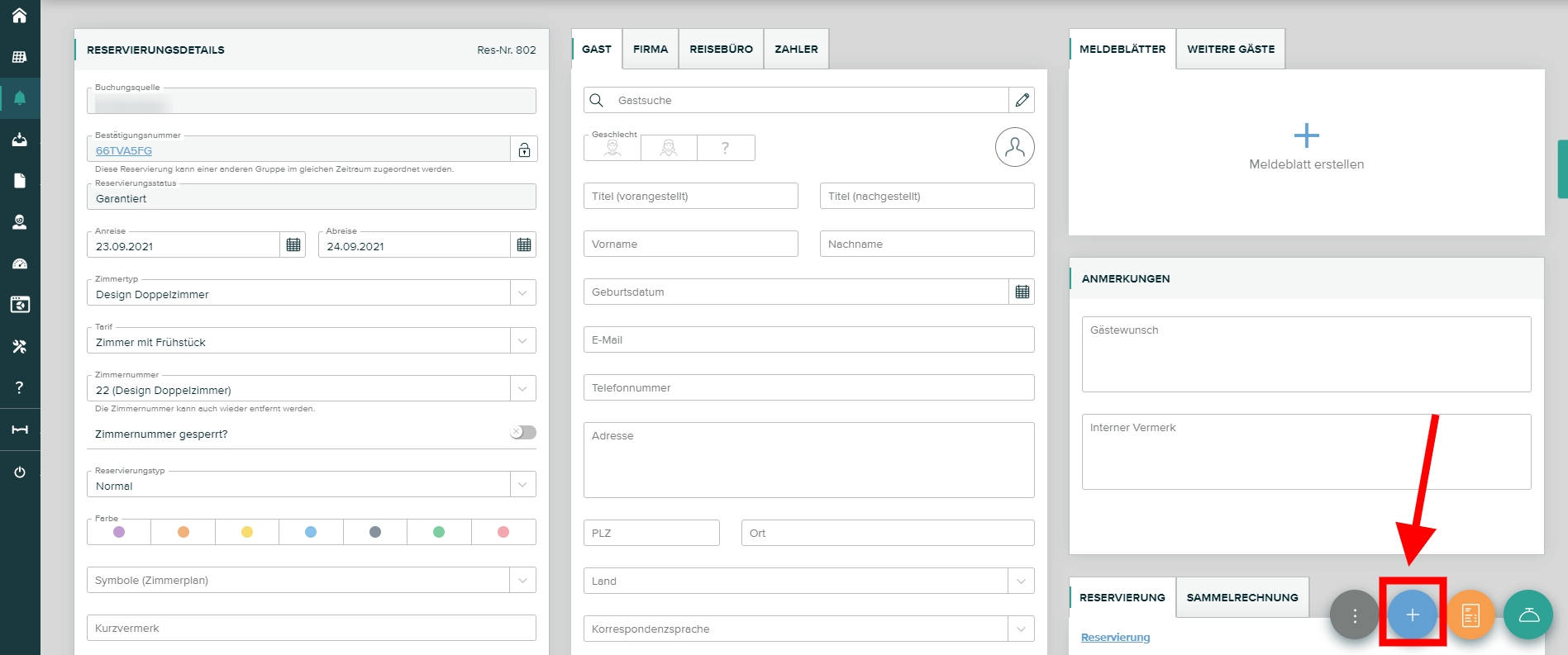Click the pencil edit icon next to Gastsuche
1568x655 pixels.
coord(1022,100)
